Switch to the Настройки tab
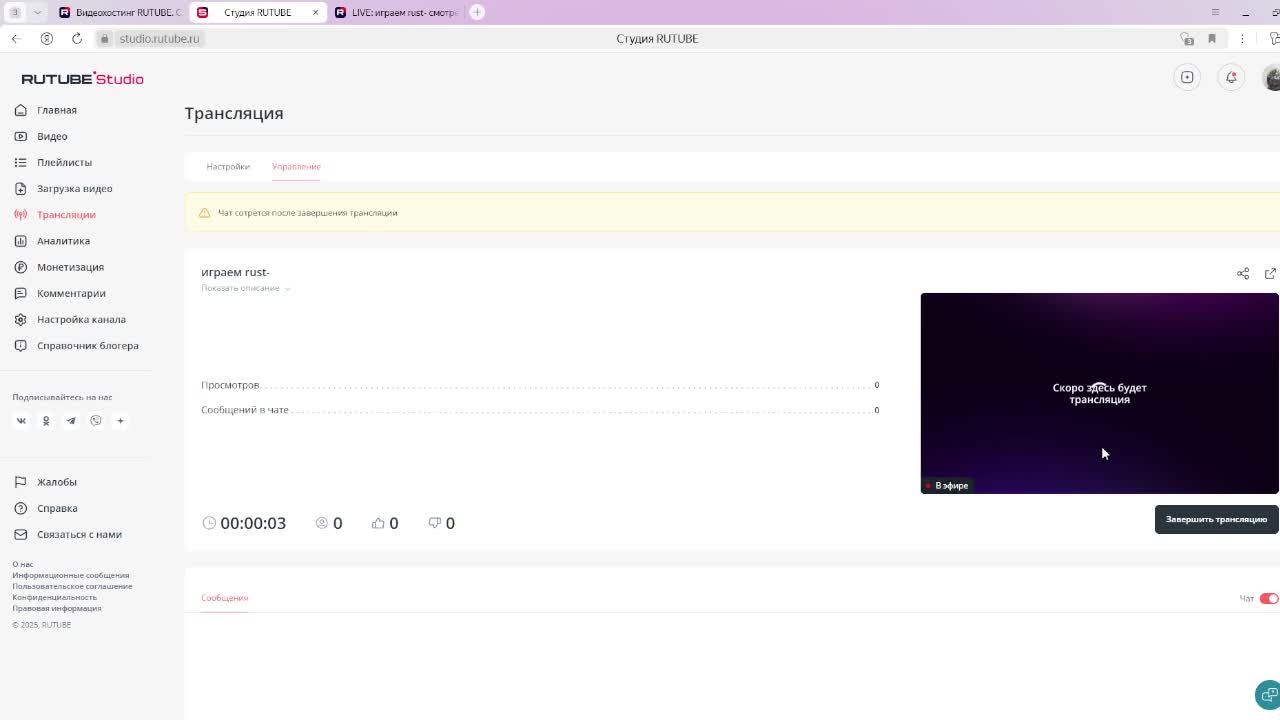The width and height of the screenshot is (1280, 720). click(x=228, y=166)
